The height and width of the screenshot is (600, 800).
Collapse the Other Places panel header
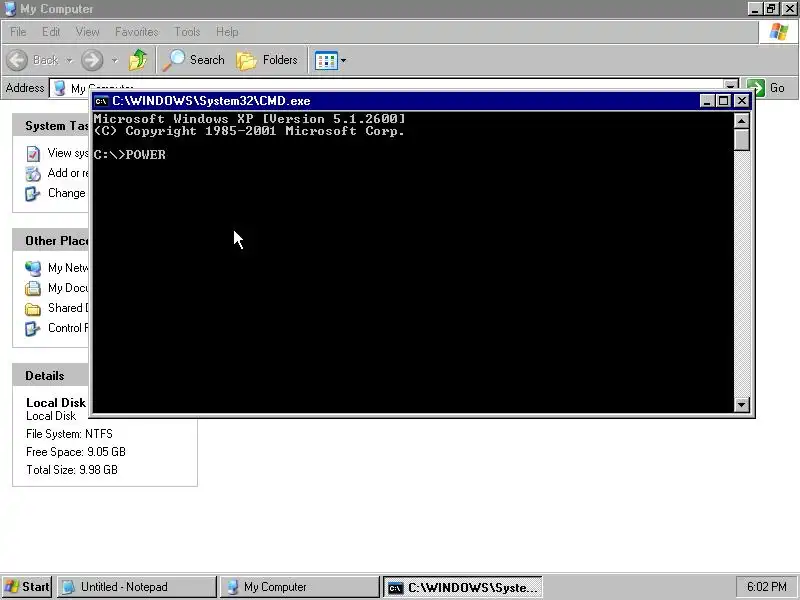coord(51,240)
